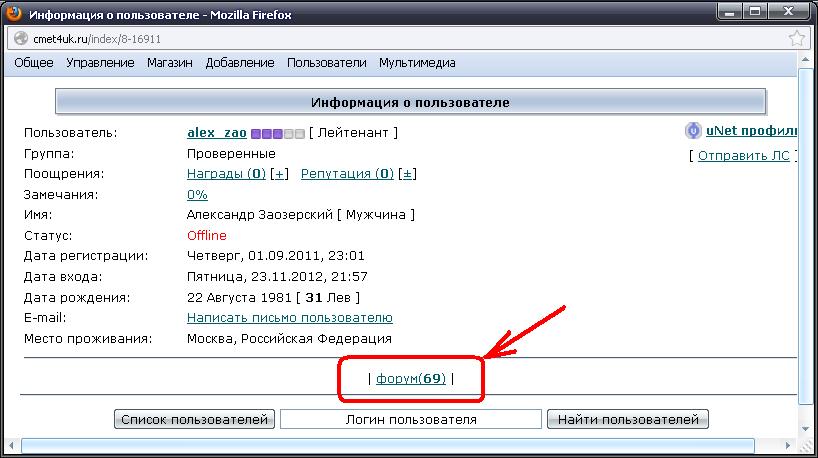Click the Поощрения: label
This screenshot has width=818, height=458.
click(x=64, y=174)
